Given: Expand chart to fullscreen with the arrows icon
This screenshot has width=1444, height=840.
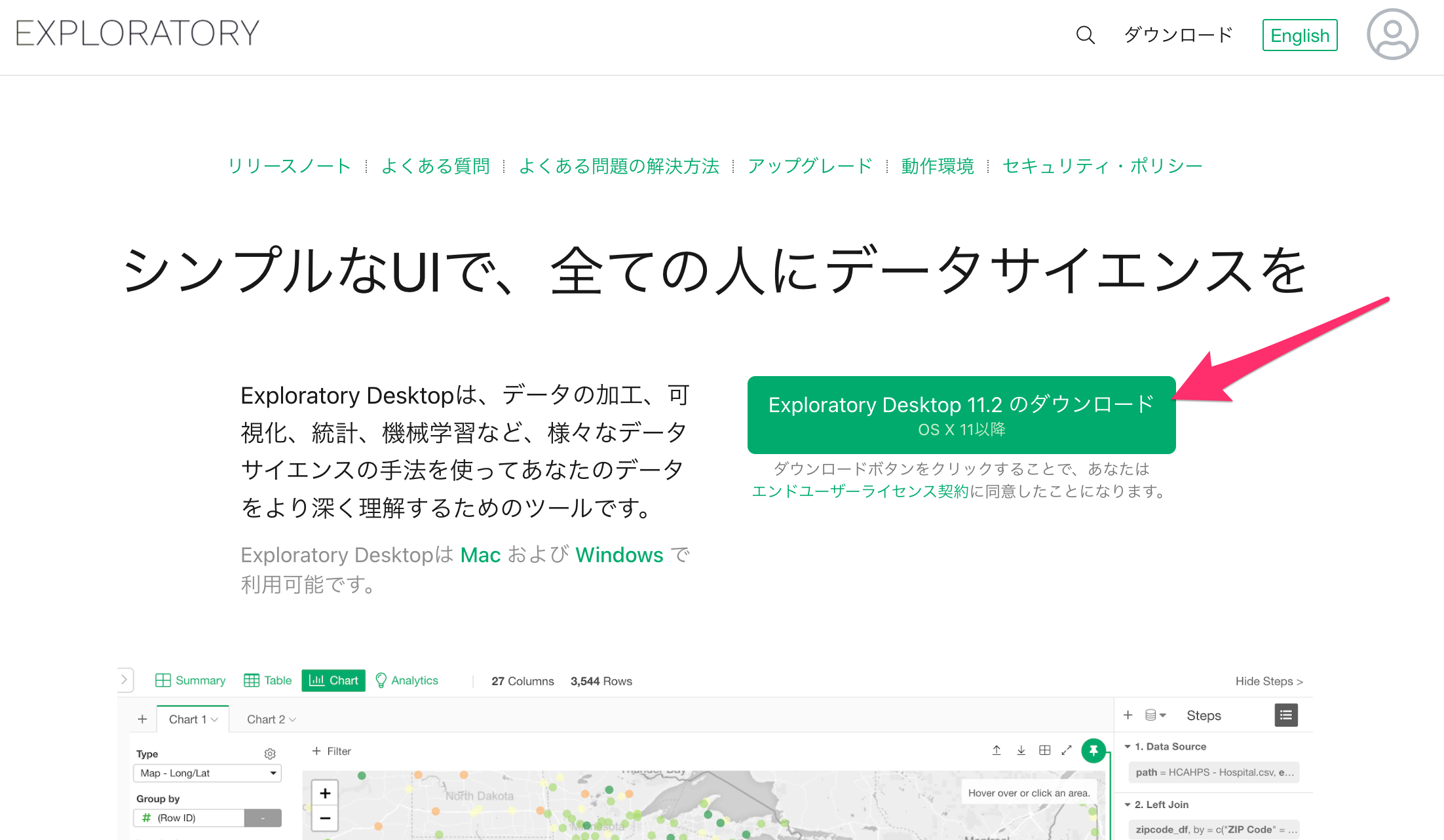Looking at the screenshot, I should point(1067,750).
